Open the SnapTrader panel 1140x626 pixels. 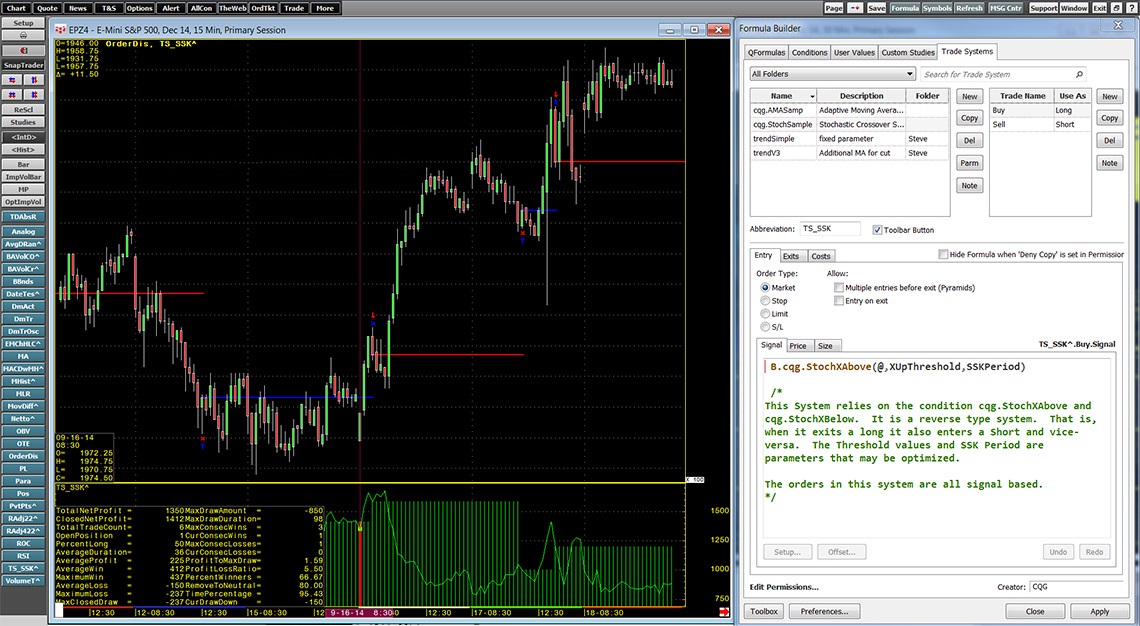point(22,64)
